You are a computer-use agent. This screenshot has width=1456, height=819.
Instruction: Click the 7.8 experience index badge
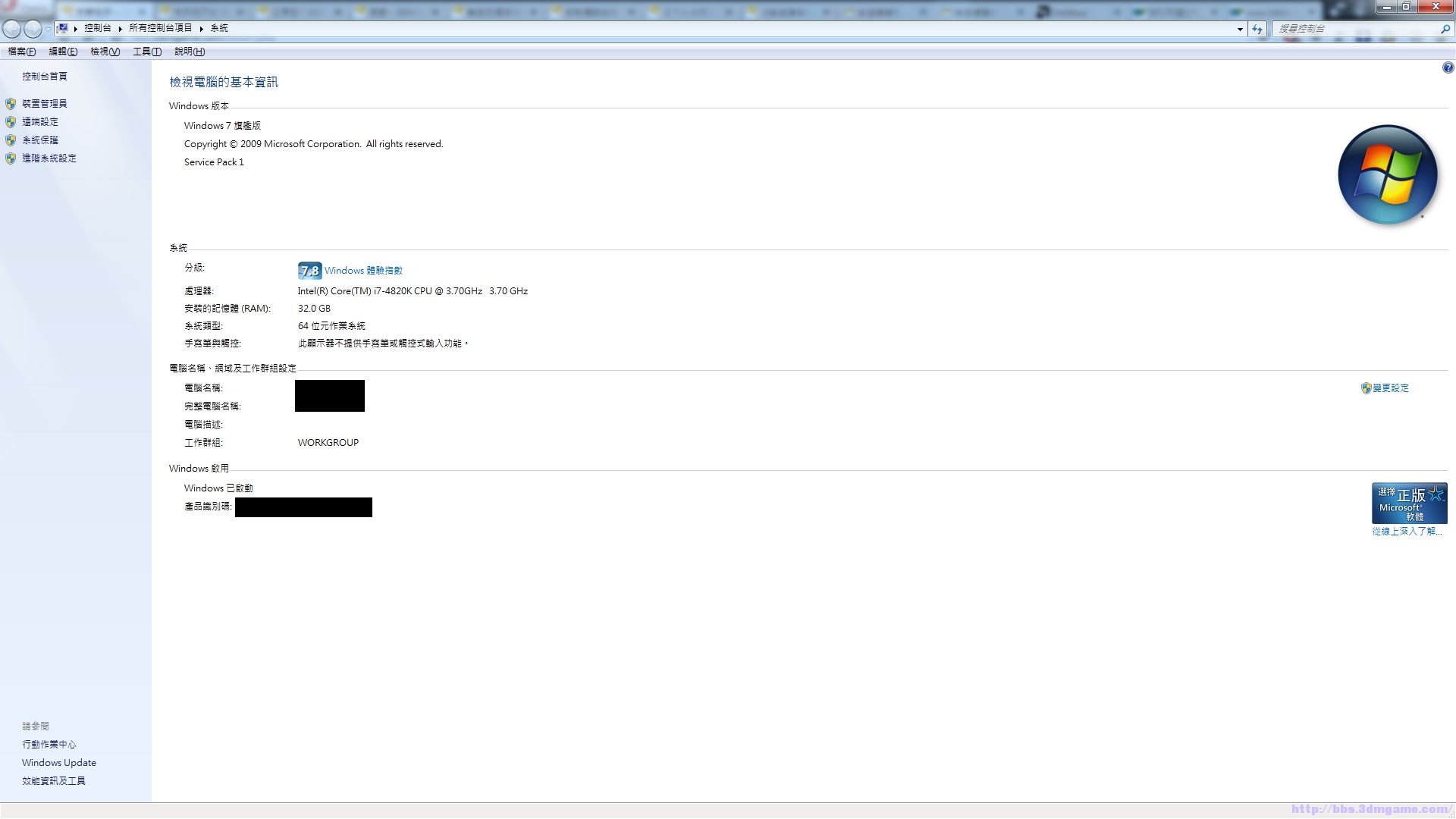[x=309, y=271]
